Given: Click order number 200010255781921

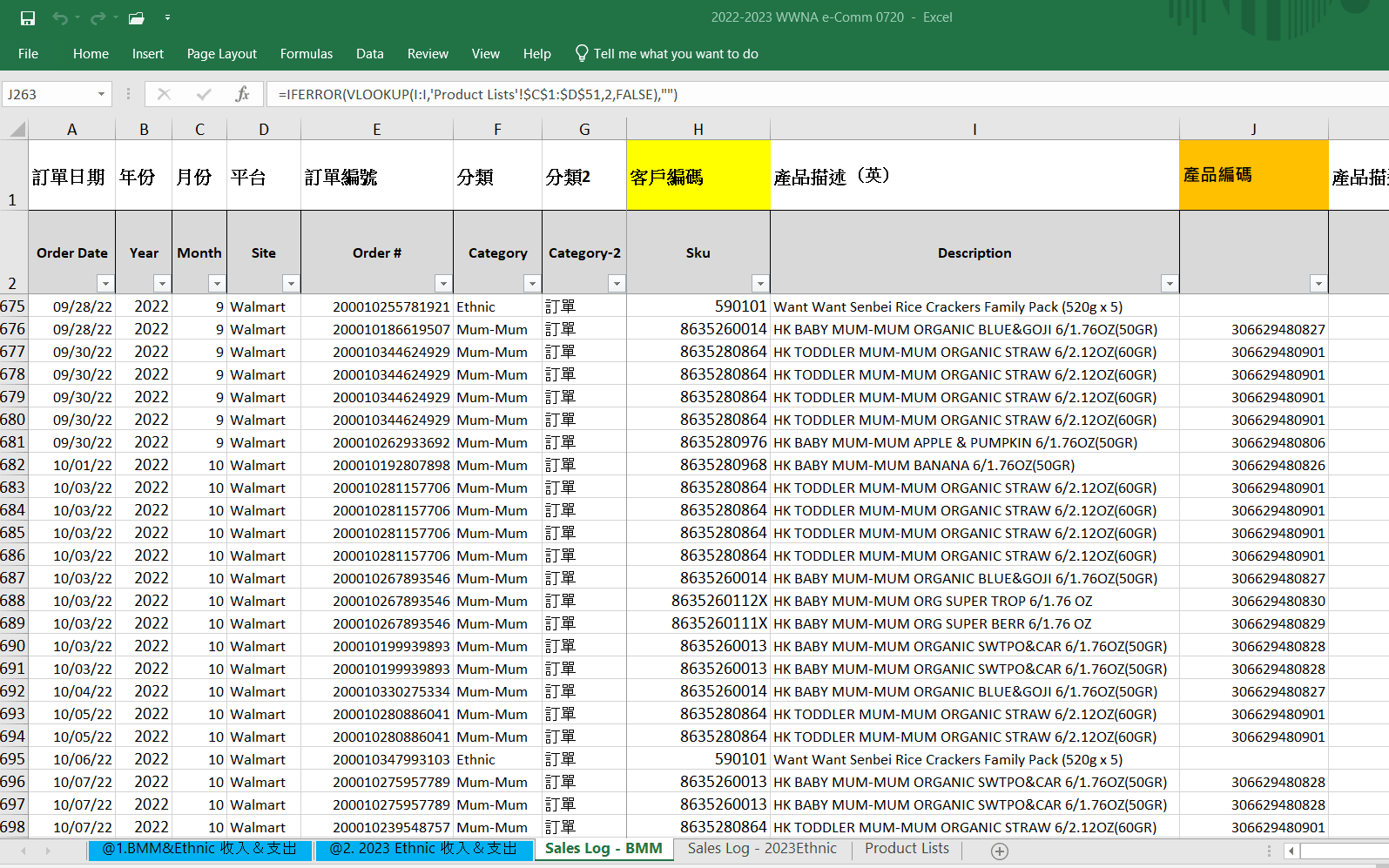Looking at the screenshot, I should [377, 306].
